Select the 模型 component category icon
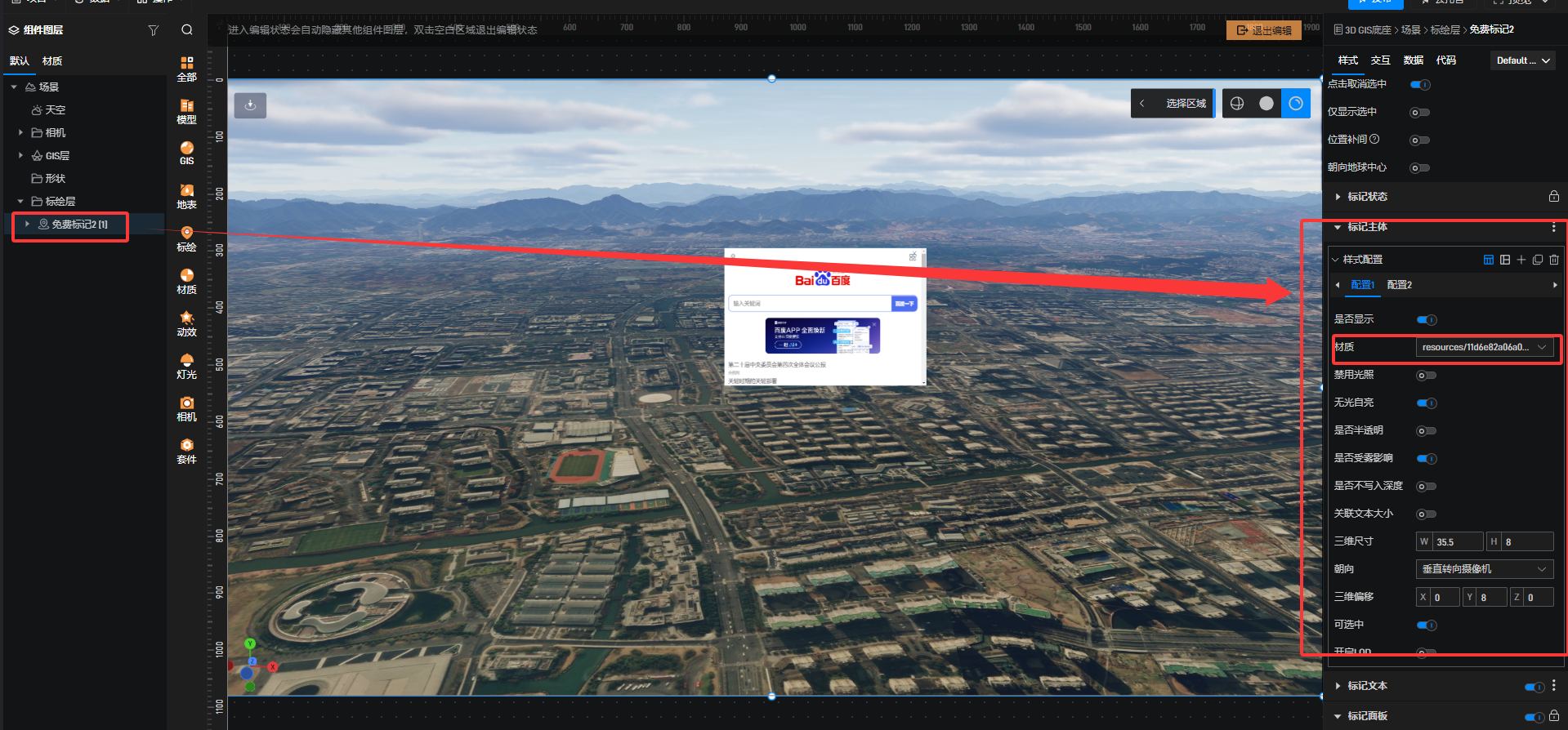The width and height of the screenshot is (1568, 730). click(187, 111)
